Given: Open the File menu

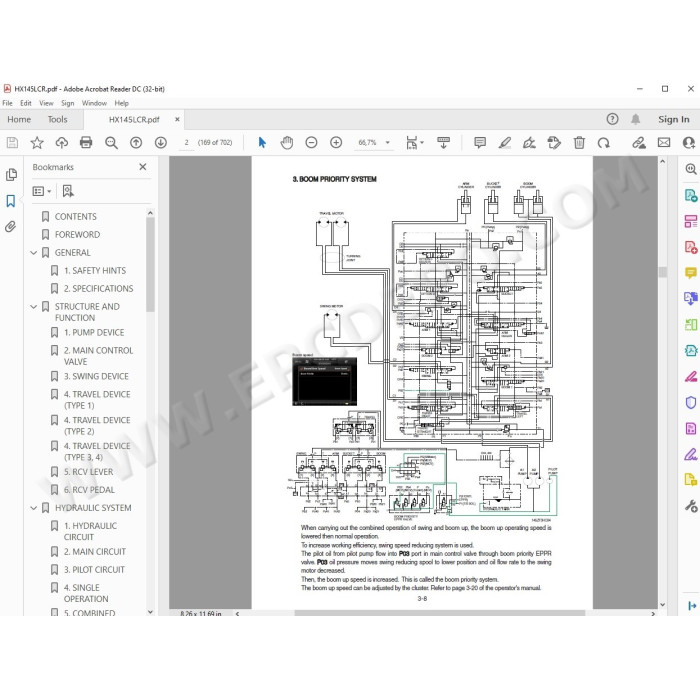Looking at the screenshot, I should pyautogui.click(x=8, y=103).
